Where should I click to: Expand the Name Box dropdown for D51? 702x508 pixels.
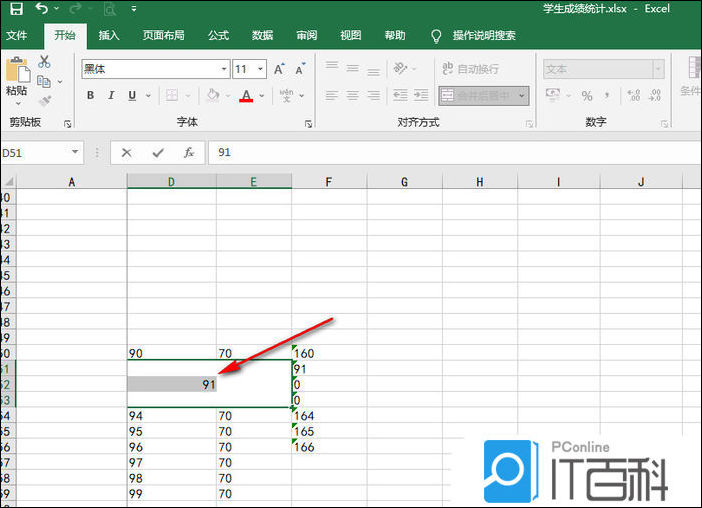click(76, 153)
